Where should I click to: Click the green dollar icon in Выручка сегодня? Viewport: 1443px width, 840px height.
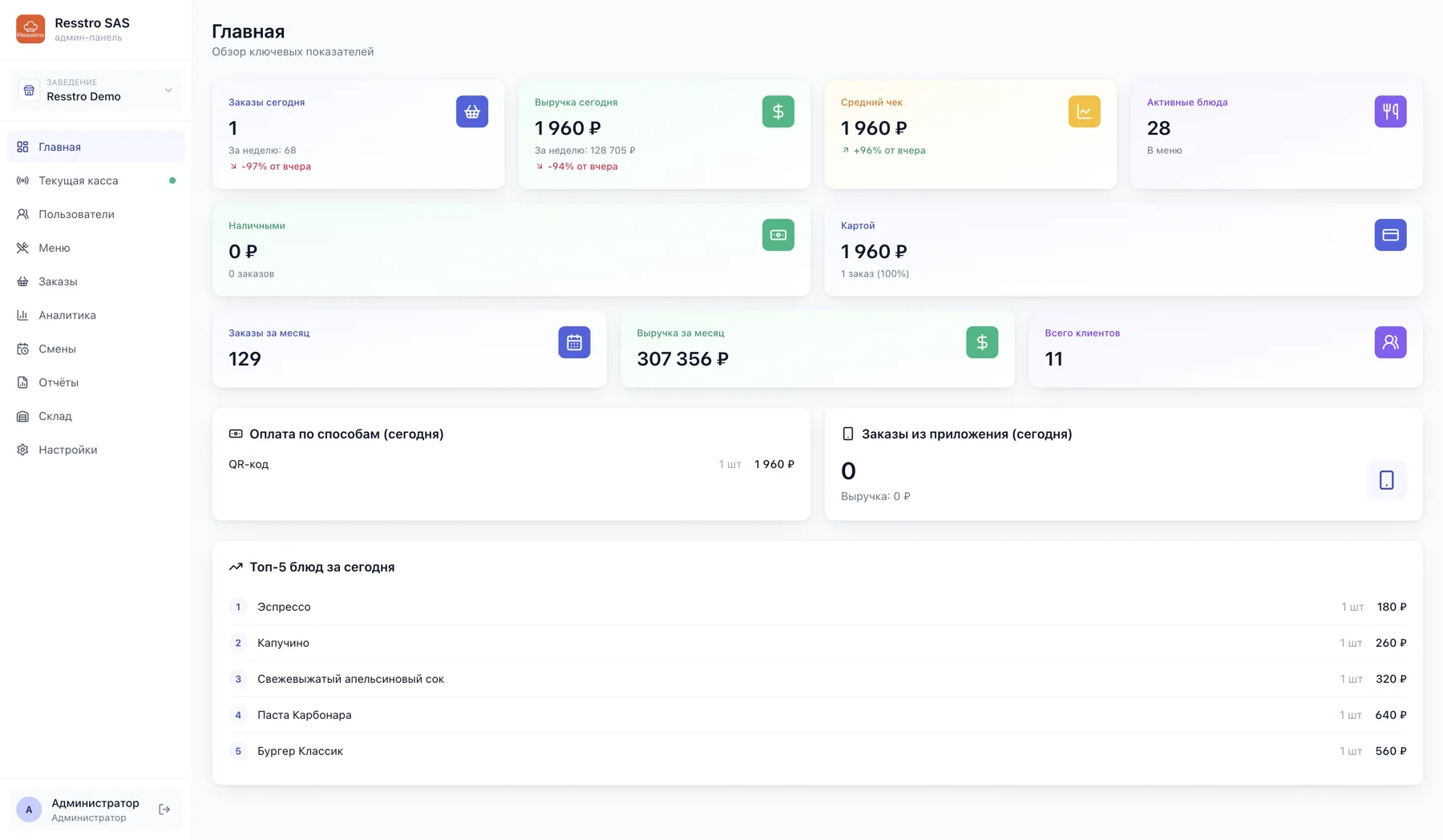(x=778, y=111)
